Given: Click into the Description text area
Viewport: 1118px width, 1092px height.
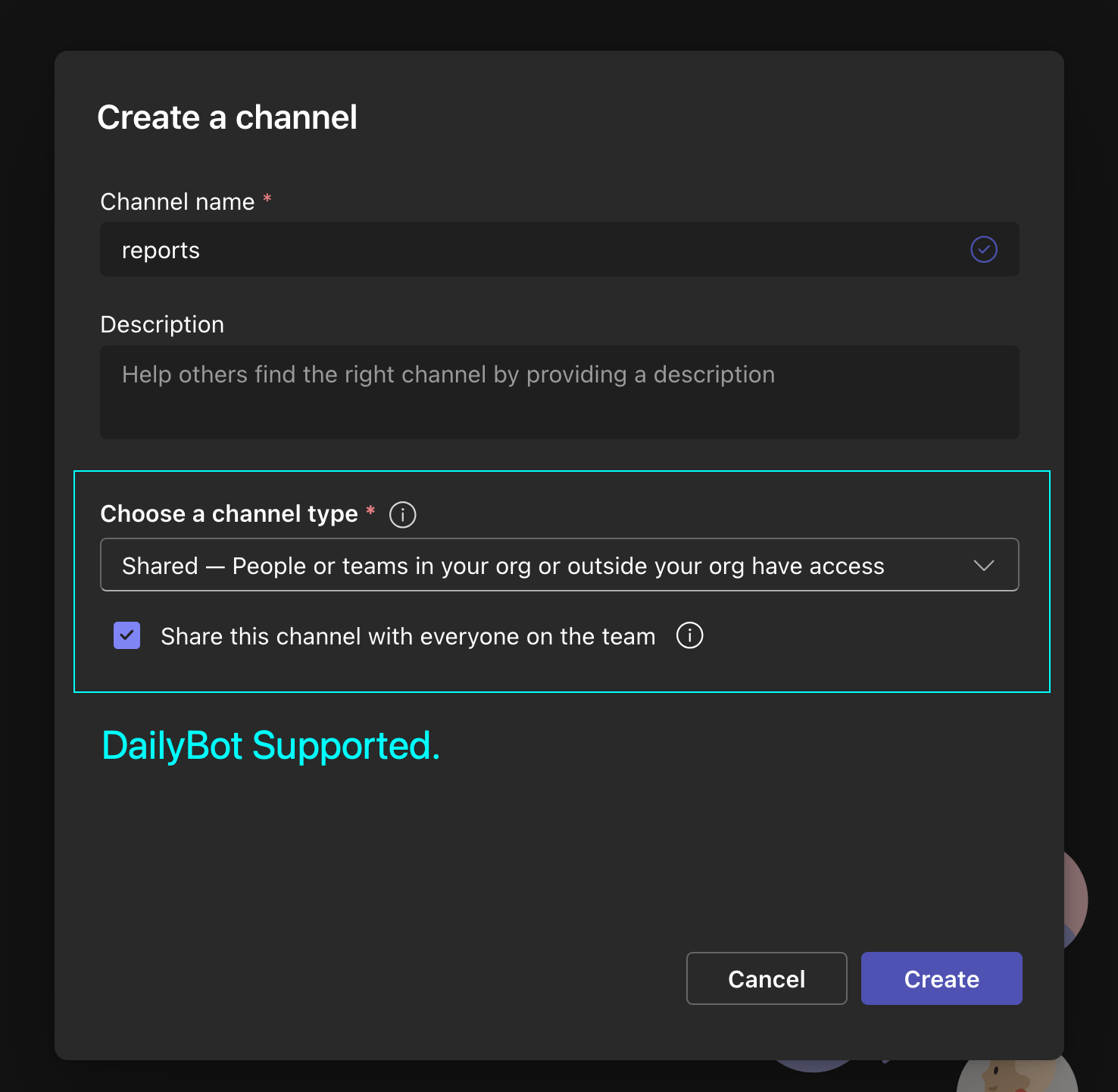Looking at the screenshot, I should [559, 392].
